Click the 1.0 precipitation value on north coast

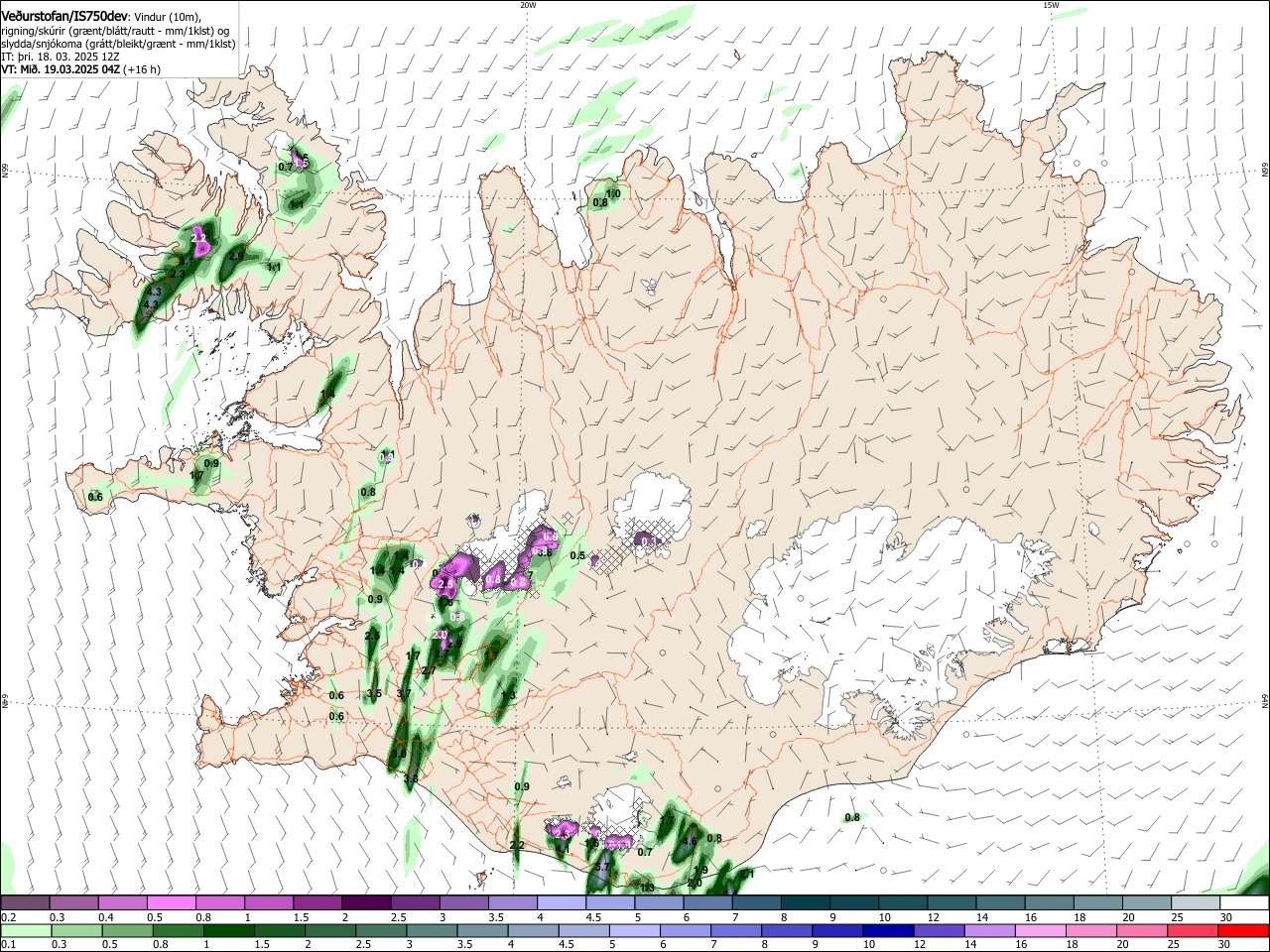(x=613, y=193)
